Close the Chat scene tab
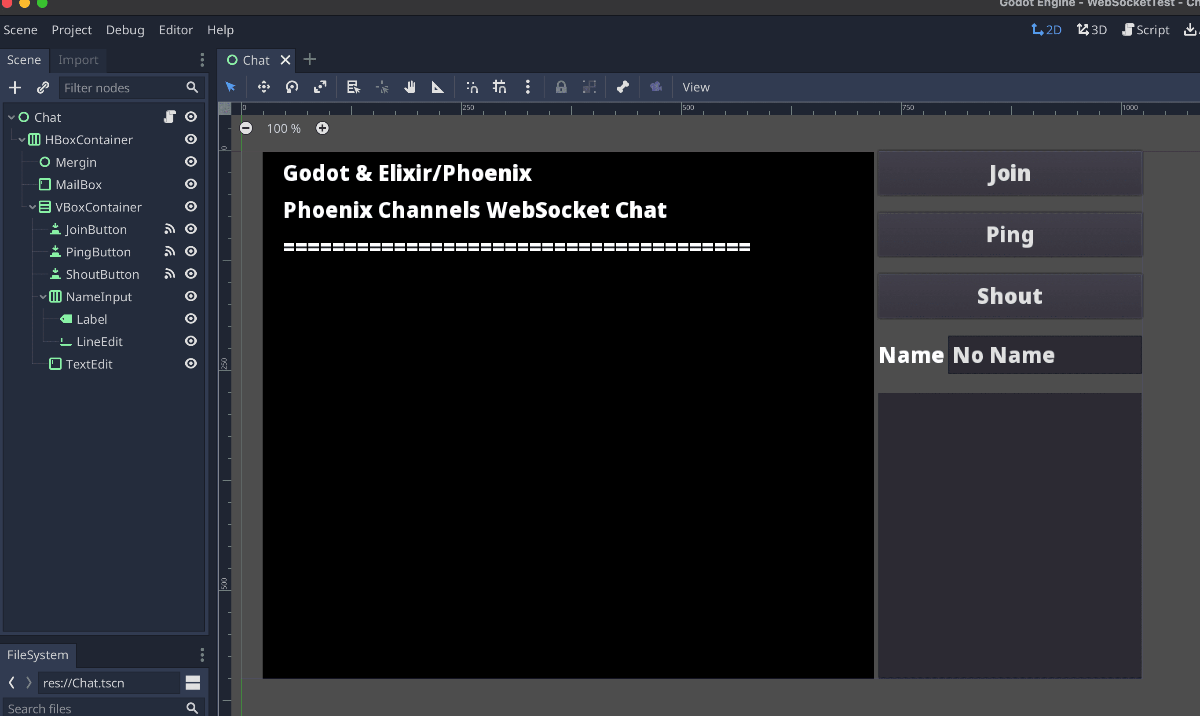Screen dimensions: 1200x716 tap(285, 60)
